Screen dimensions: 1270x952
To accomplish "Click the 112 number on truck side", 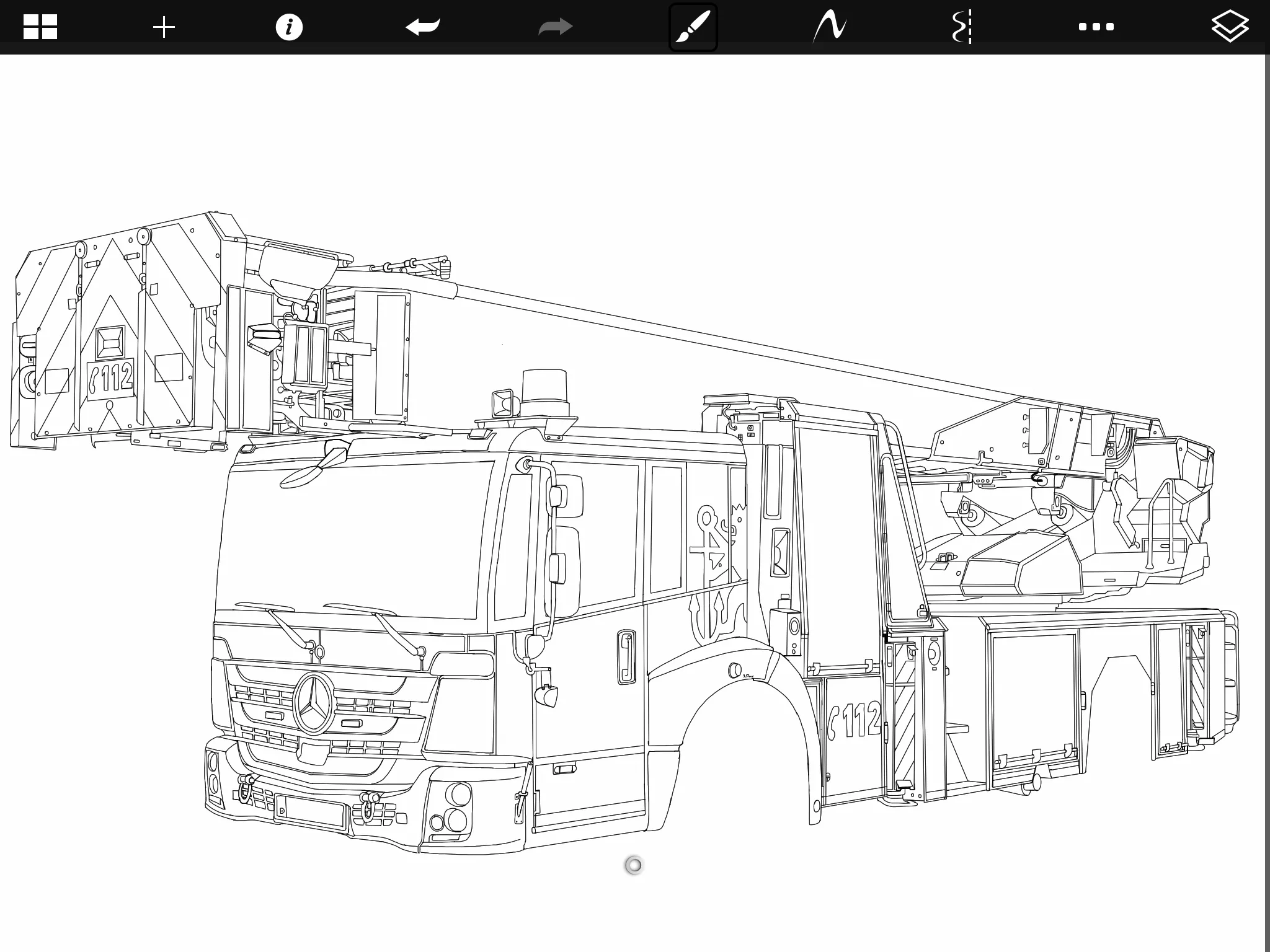I will (856, 720).
